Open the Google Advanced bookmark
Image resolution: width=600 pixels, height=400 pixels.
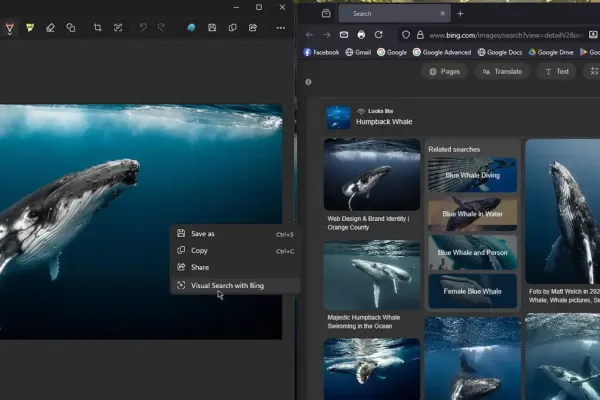(442, 52)
